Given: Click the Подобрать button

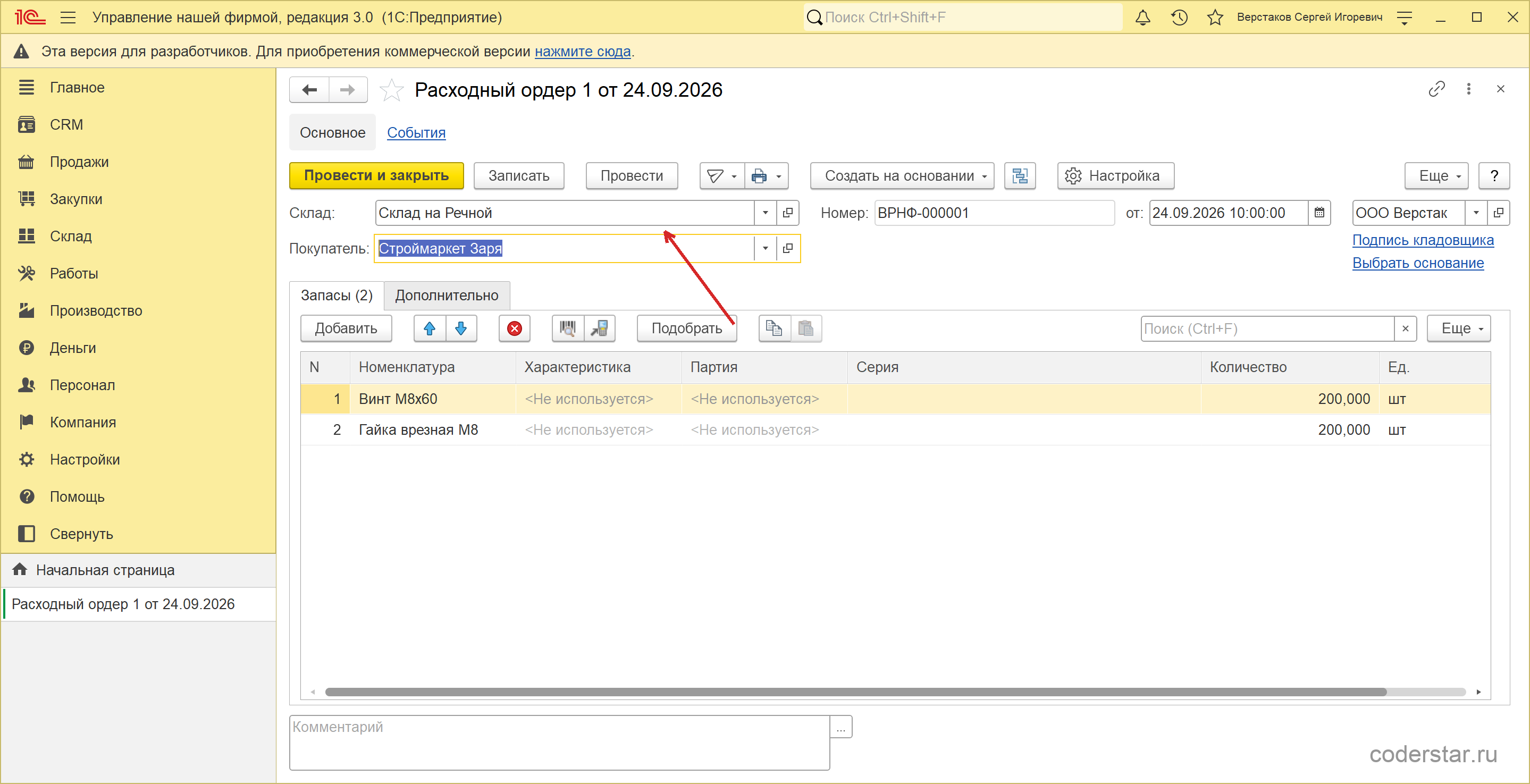Looking at the screenshot, I should pos(687,328).
